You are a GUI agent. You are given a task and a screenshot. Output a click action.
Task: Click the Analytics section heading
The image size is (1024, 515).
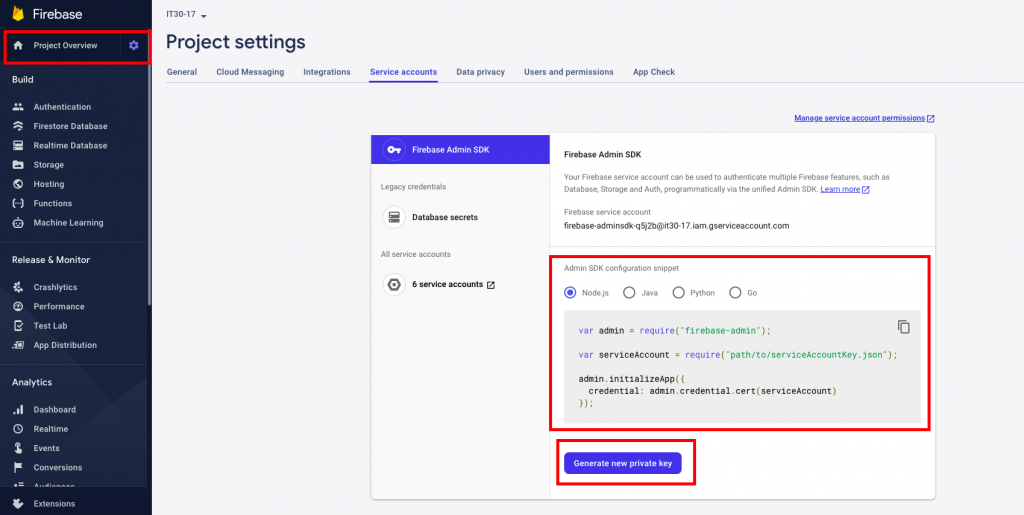coord(32,382)
